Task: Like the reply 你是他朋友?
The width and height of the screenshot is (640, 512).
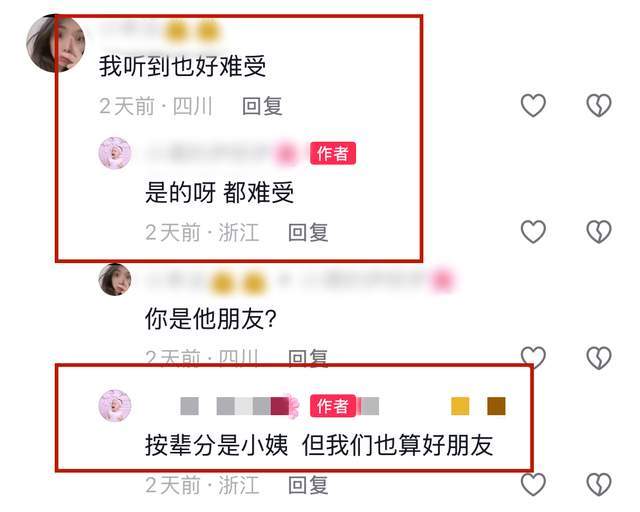Action: 533,358
